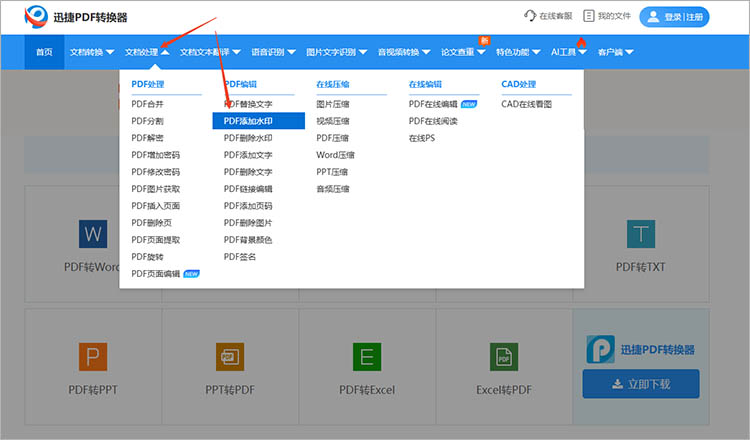Select PDF页面提取 menu item
Image resolution: width=750 pixels, height=440 pixels.
pos(155,240)
